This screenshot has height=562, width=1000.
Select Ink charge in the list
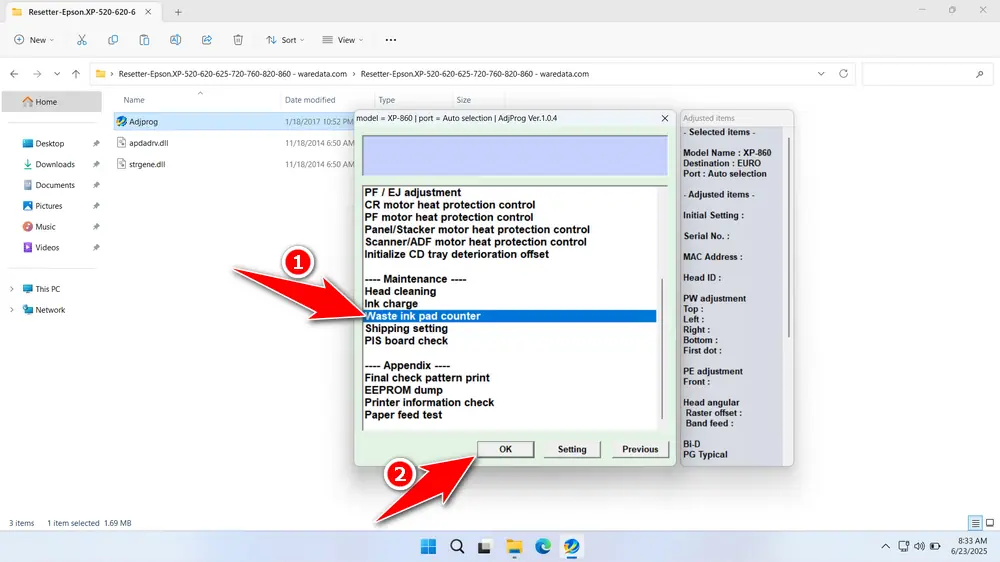[391, 304]
